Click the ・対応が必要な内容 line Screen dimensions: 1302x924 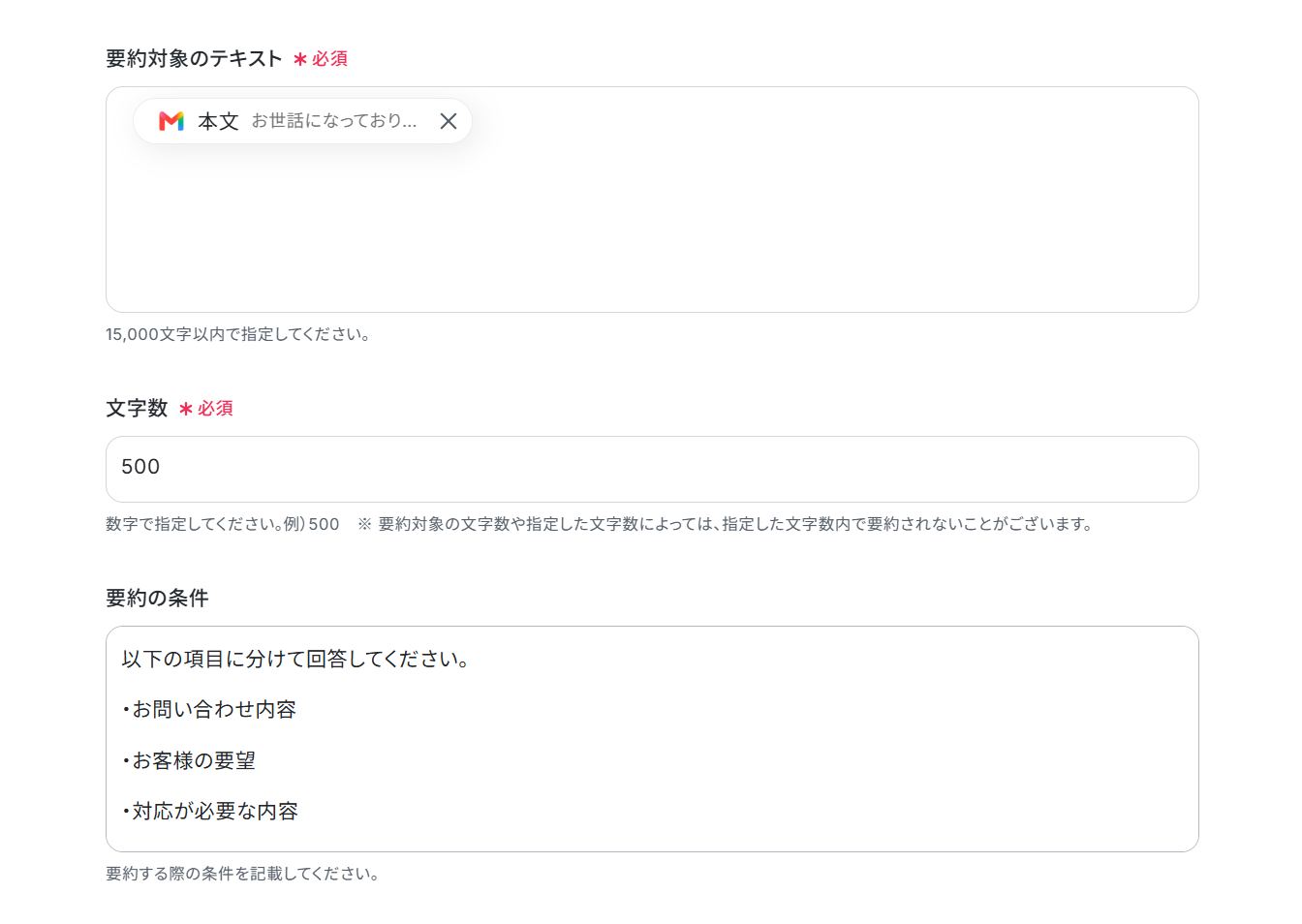[209, 812]
